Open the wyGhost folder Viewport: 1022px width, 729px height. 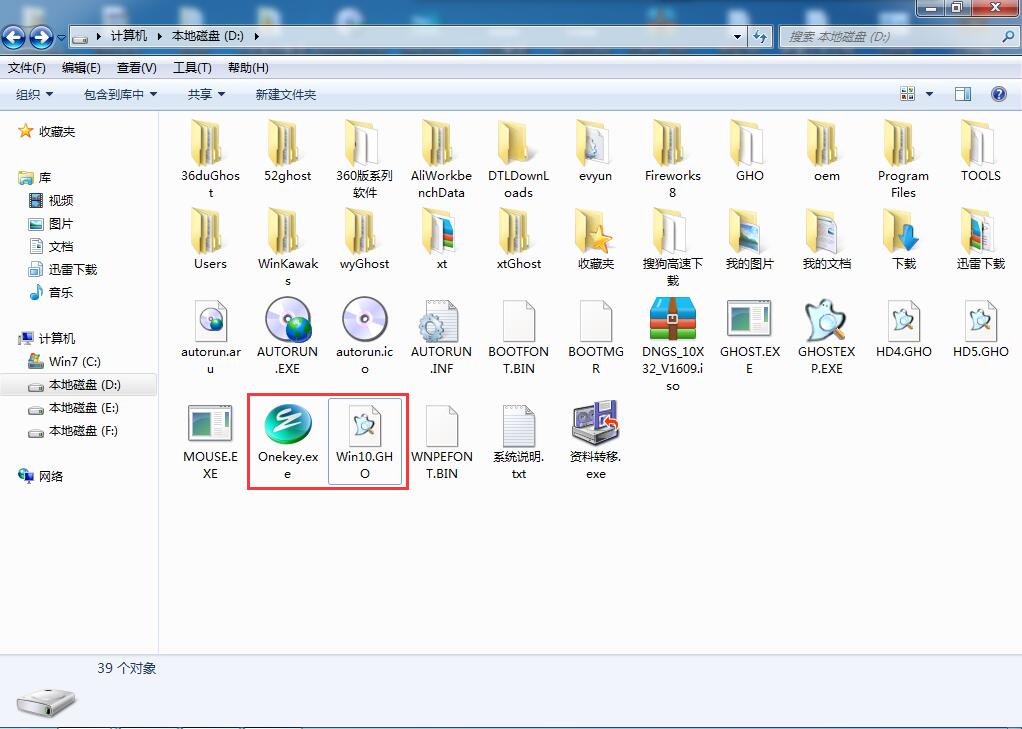coord(364,237)
